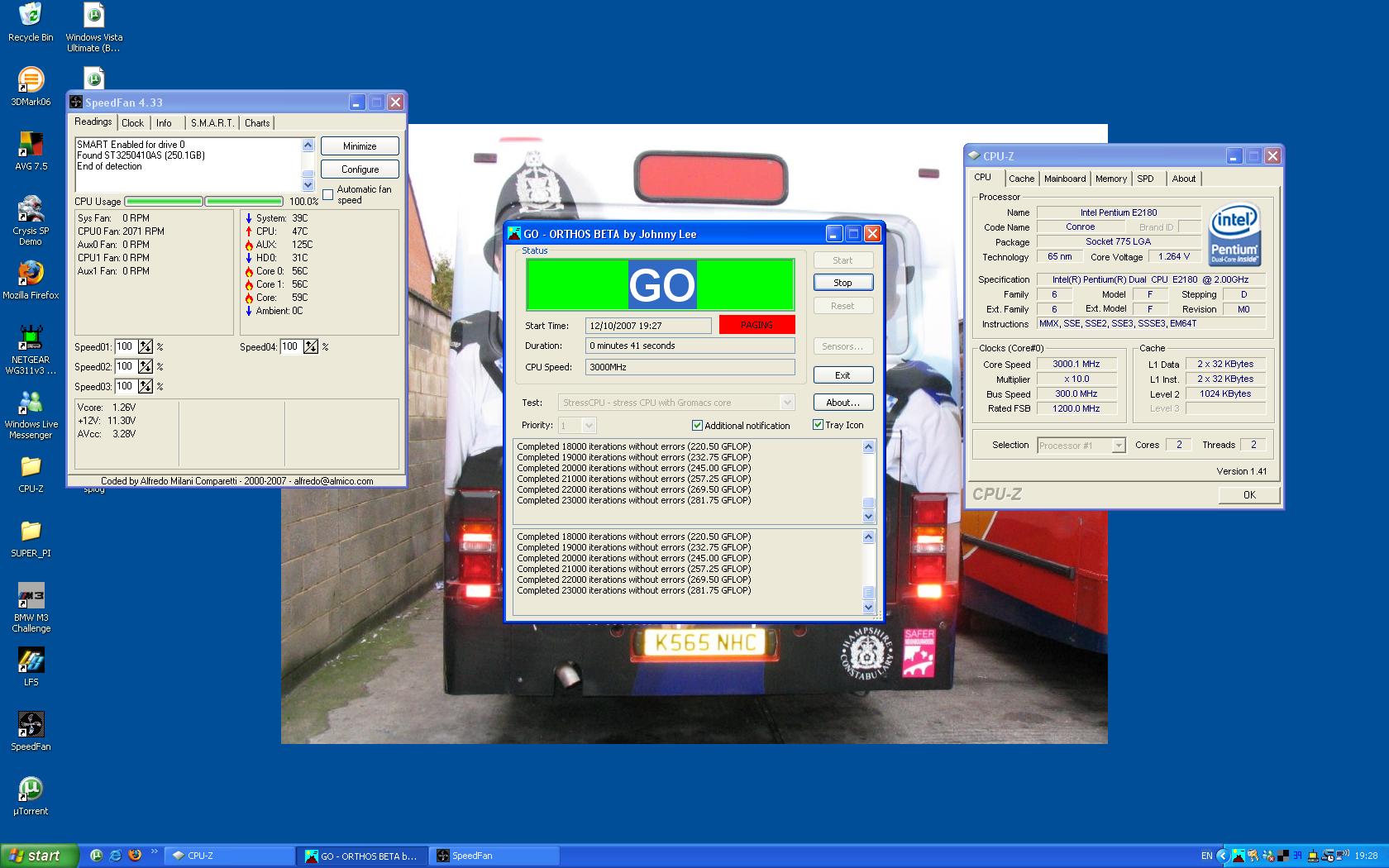Image resolution: width=1389 pixels, height=868 pixels.
Task: Toggle the Automatic fan speed checkbox
Action: tap(328, 195)
